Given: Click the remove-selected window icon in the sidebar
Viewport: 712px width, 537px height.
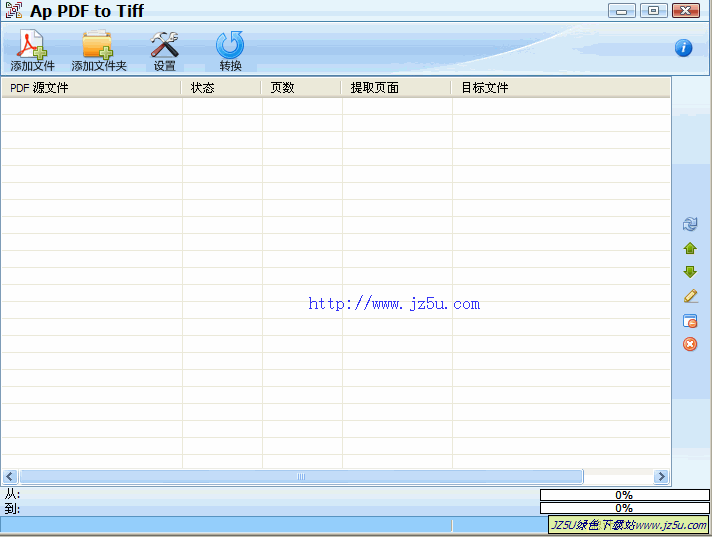Looking at the screenshot, I should 690,321.
